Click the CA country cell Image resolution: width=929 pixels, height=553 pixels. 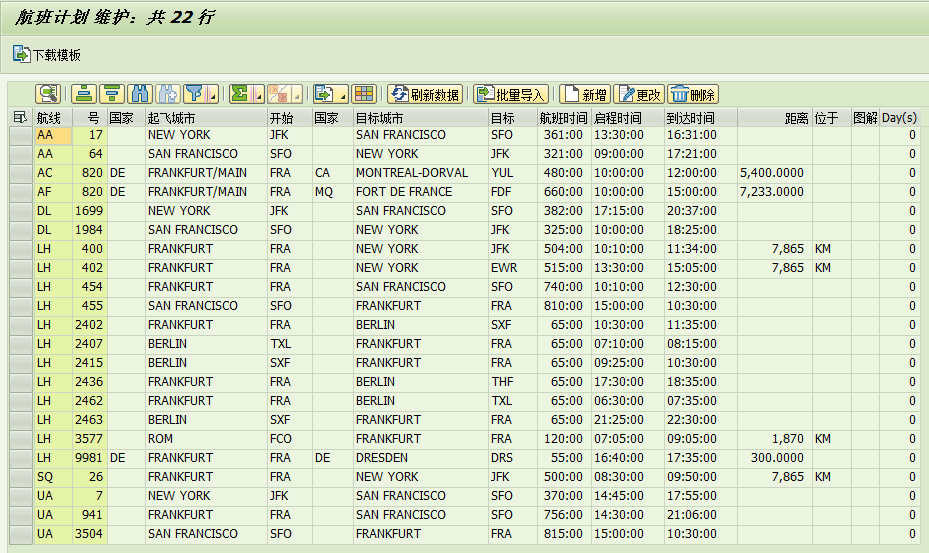pos(332,173)
